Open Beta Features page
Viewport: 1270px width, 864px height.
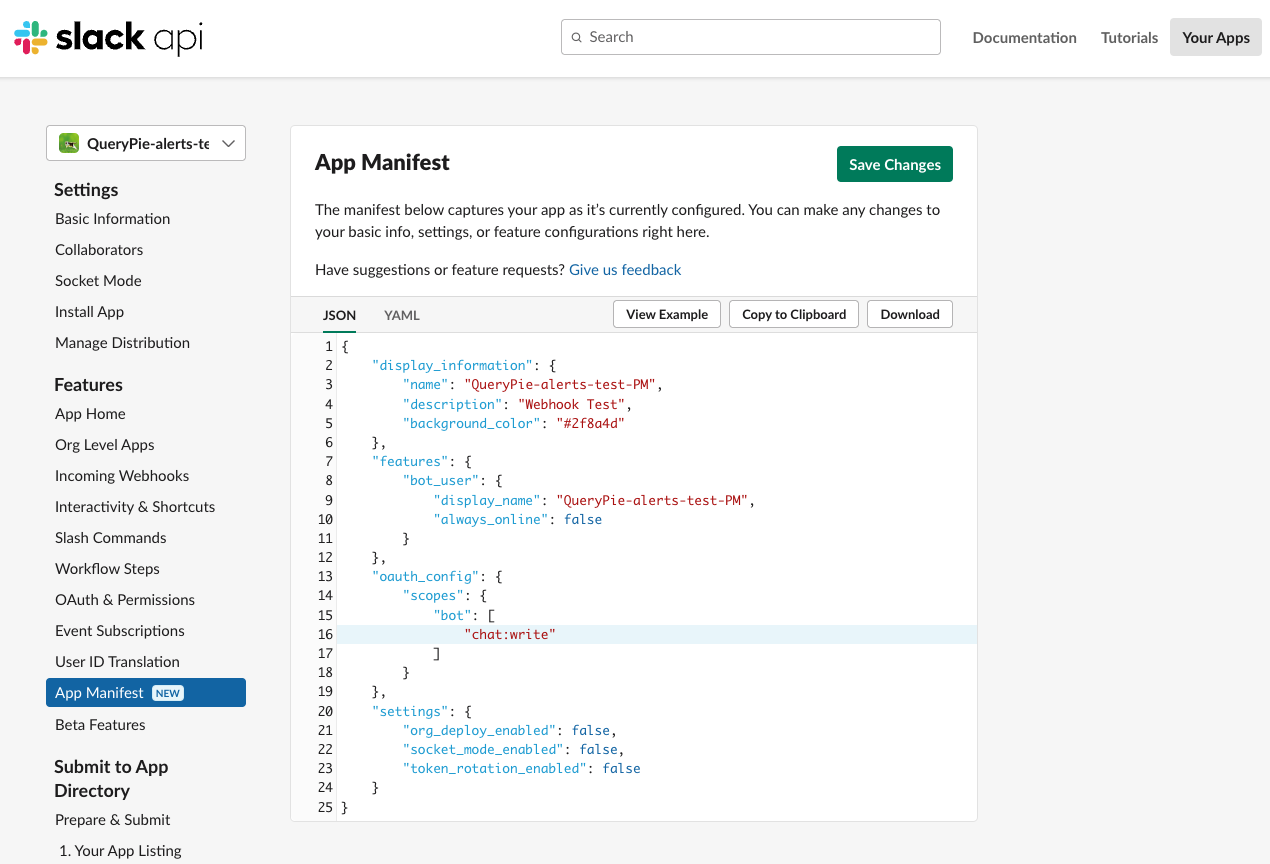(x=100, y=725)
